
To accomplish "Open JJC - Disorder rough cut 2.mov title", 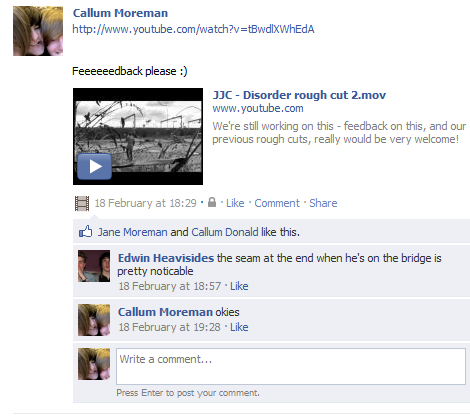I will pyautogui.click(x=299, y=95).
